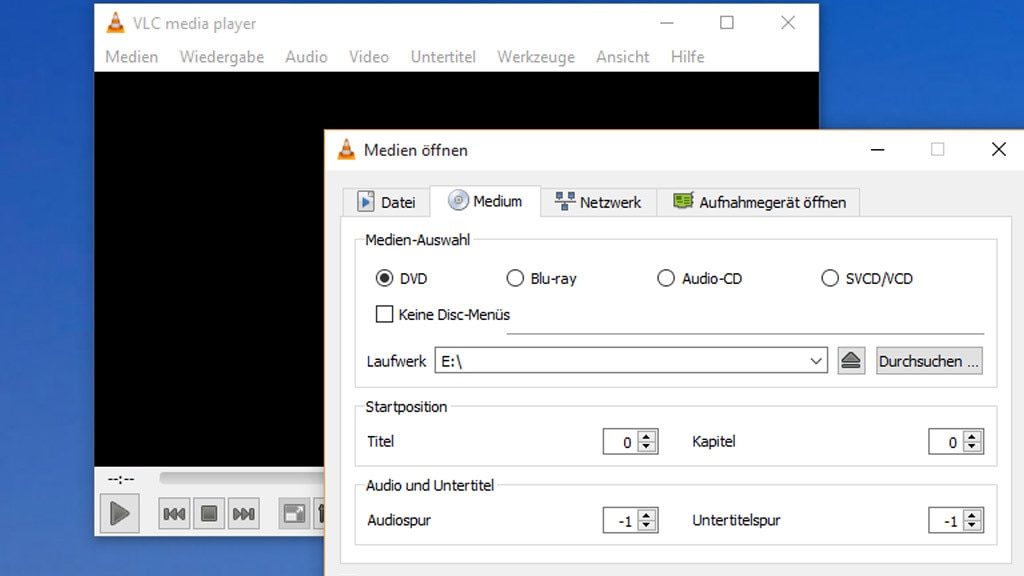This screenshot has height=576, width=1024.
Task: Open the Video menu in VLC
Action: coord(368,57)
